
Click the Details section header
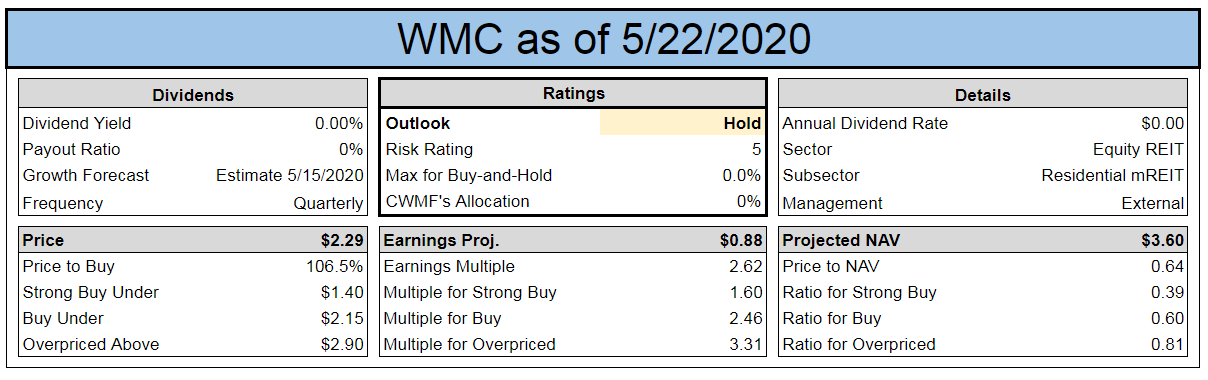[x=983, y=95]
